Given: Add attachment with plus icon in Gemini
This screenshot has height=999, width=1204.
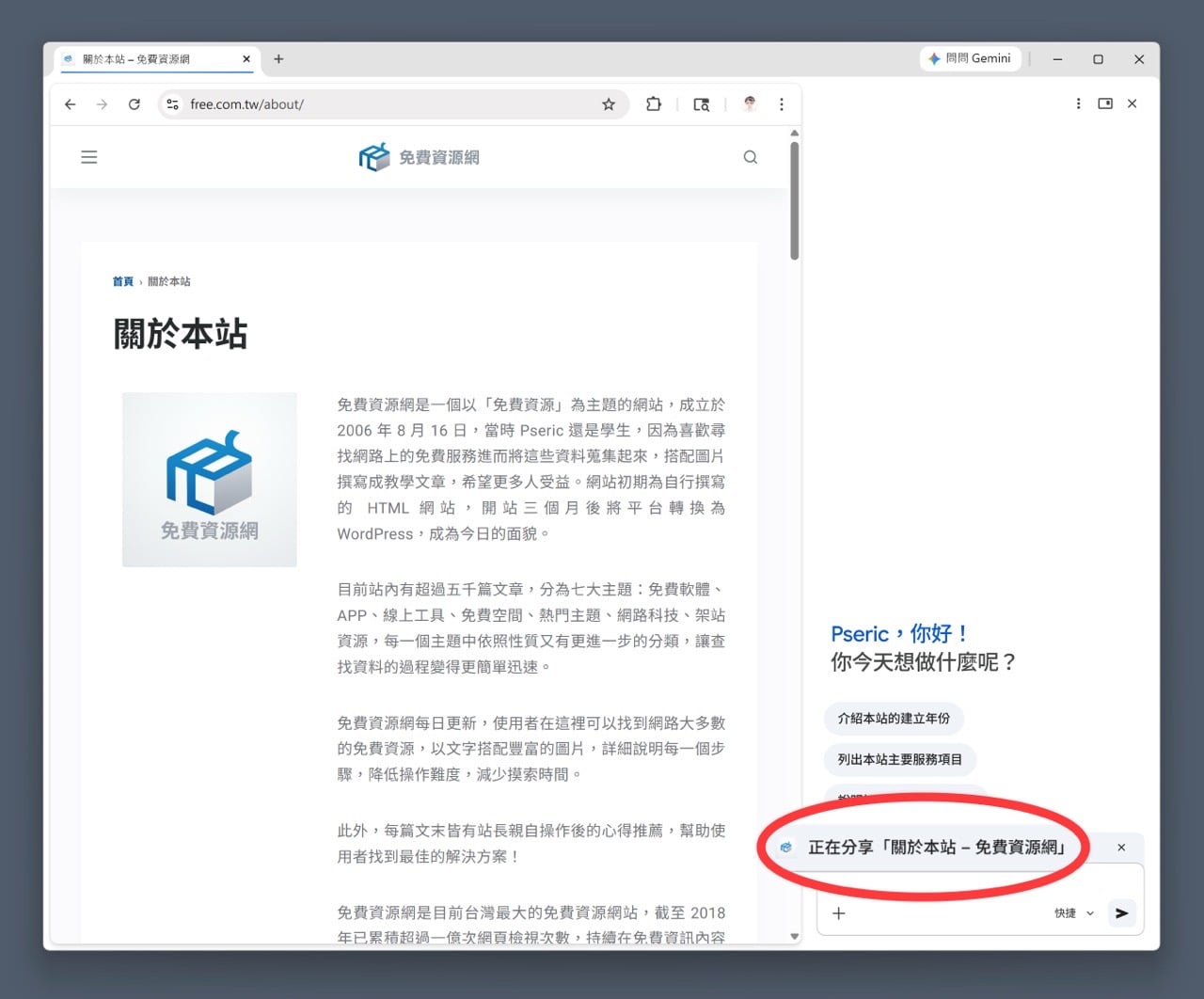Looking at the screenshot, I should tap(839, 912).
